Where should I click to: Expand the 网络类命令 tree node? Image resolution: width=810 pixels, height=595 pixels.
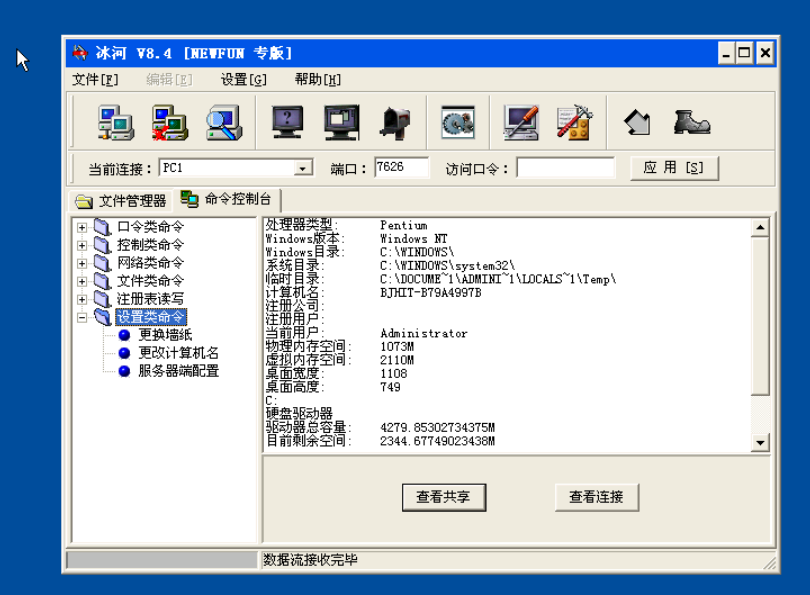click(x=82, y=263)
